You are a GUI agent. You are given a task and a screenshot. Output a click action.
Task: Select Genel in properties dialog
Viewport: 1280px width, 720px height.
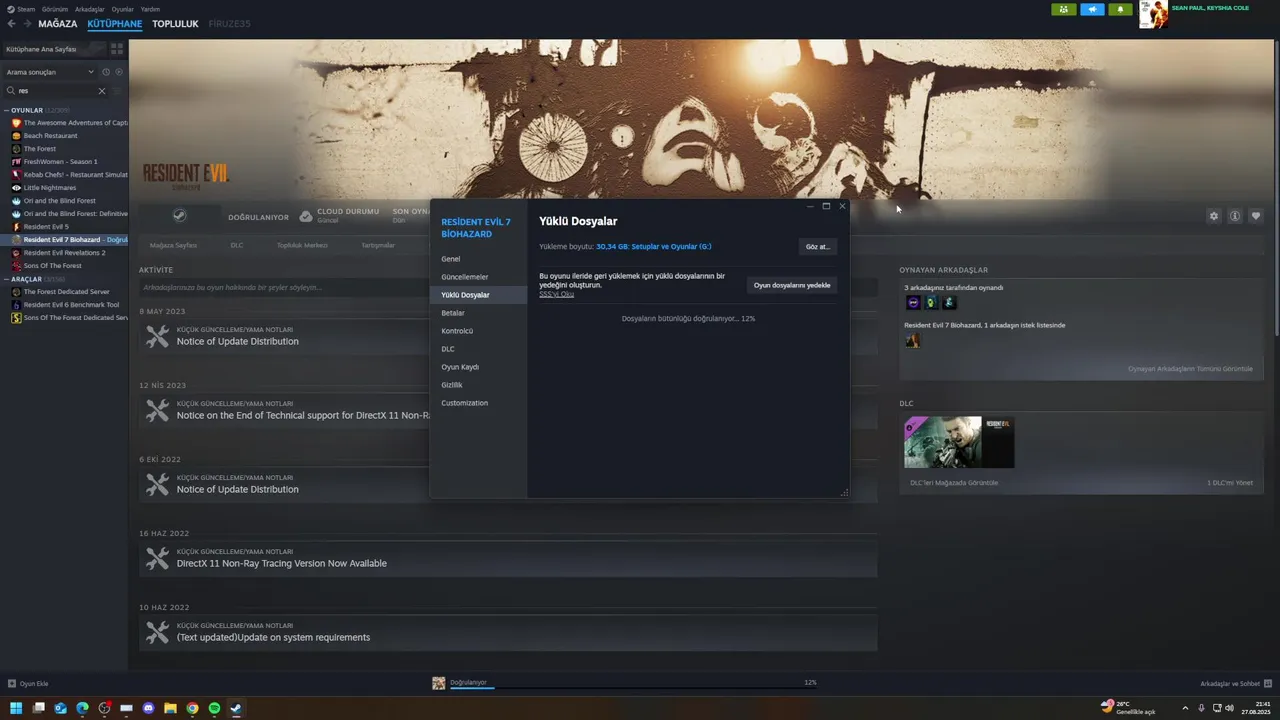pos(478,259)
